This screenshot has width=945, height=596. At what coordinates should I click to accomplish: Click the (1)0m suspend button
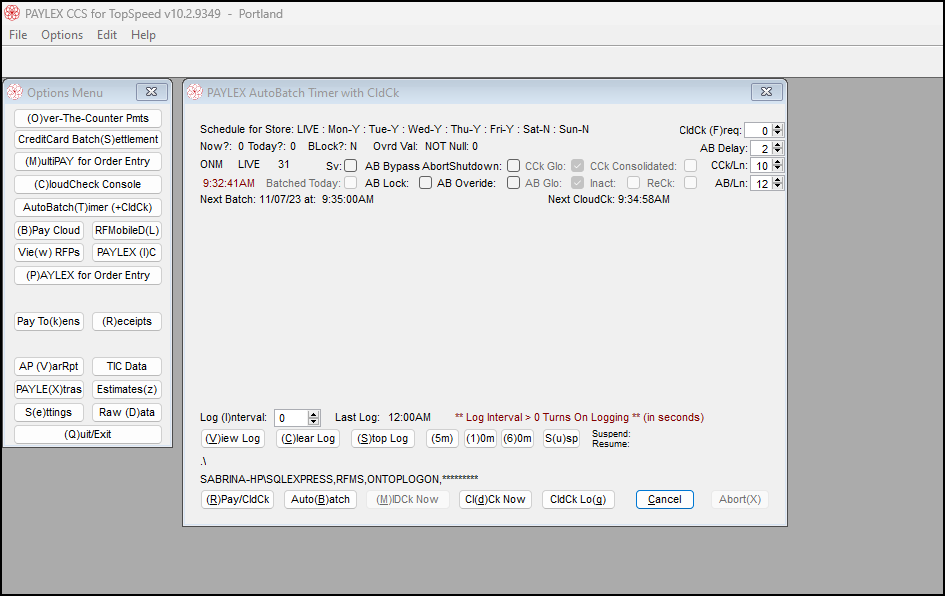(x=480, y=438)
